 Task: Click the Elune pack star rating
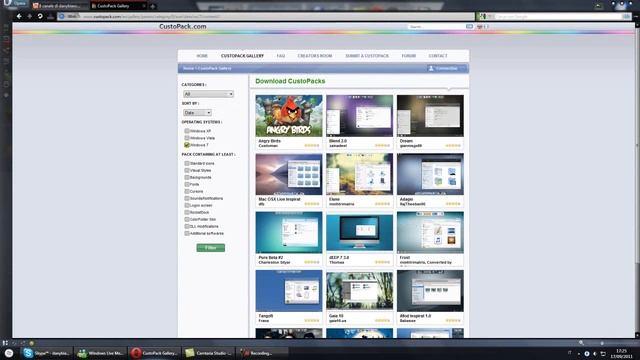pos(382,204)
